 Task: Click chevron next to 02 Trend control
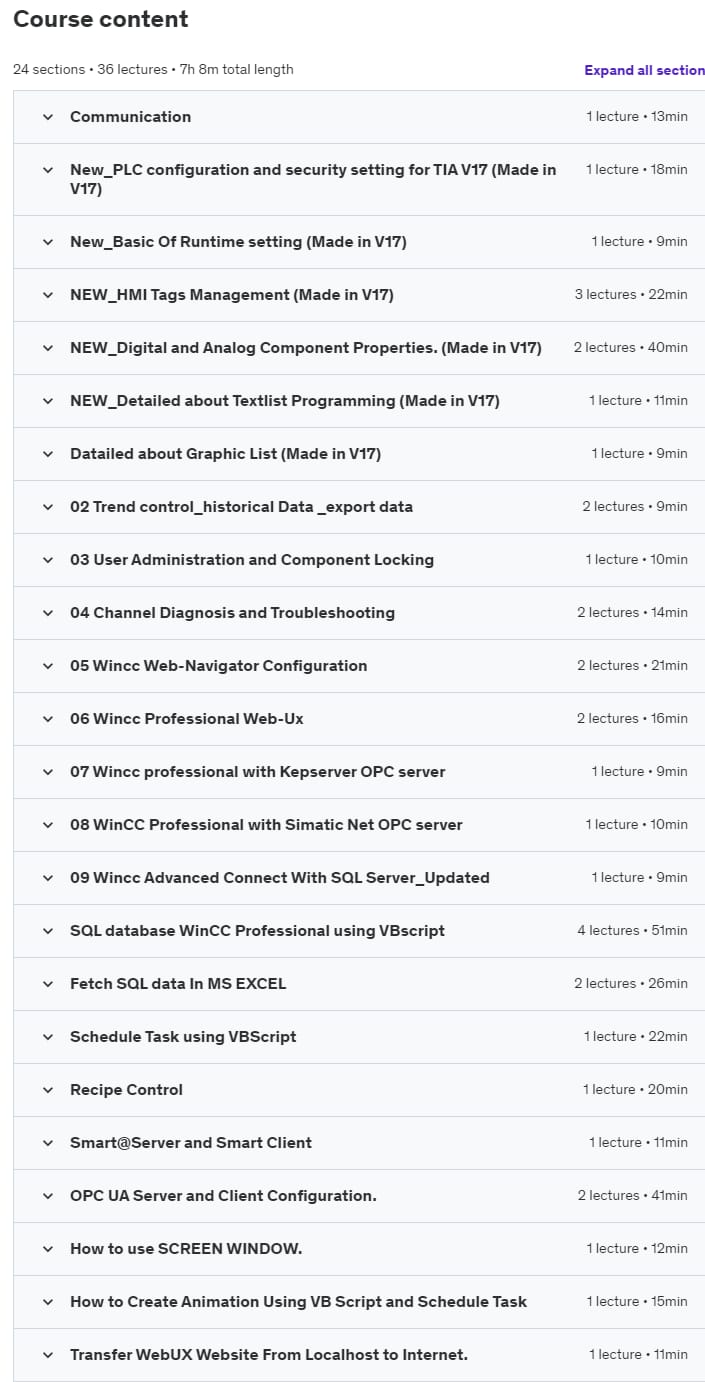tap(47, 507)
